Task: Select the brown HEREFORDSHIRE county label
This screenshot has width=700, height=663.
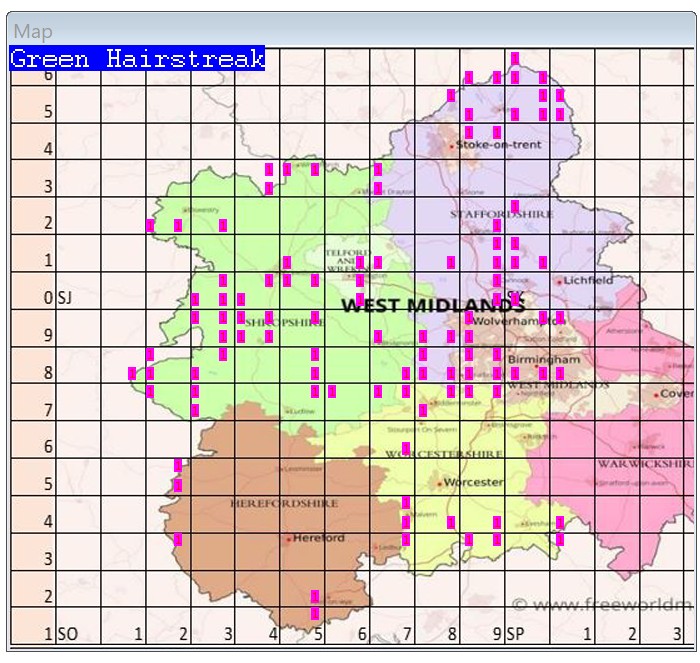Action: 284,504
